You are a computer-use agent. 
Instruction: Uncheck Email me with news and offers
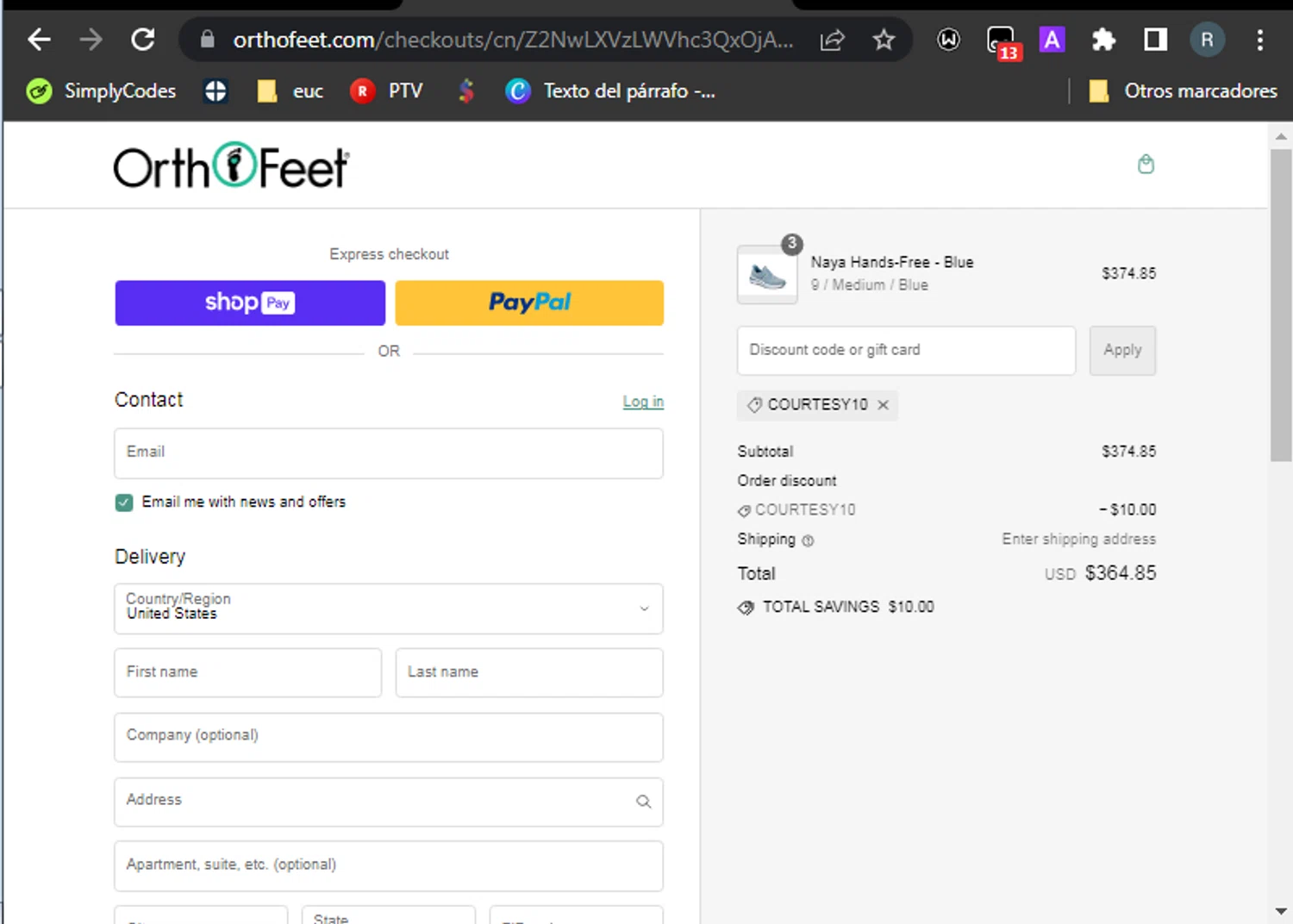click(x=124, y=503)
